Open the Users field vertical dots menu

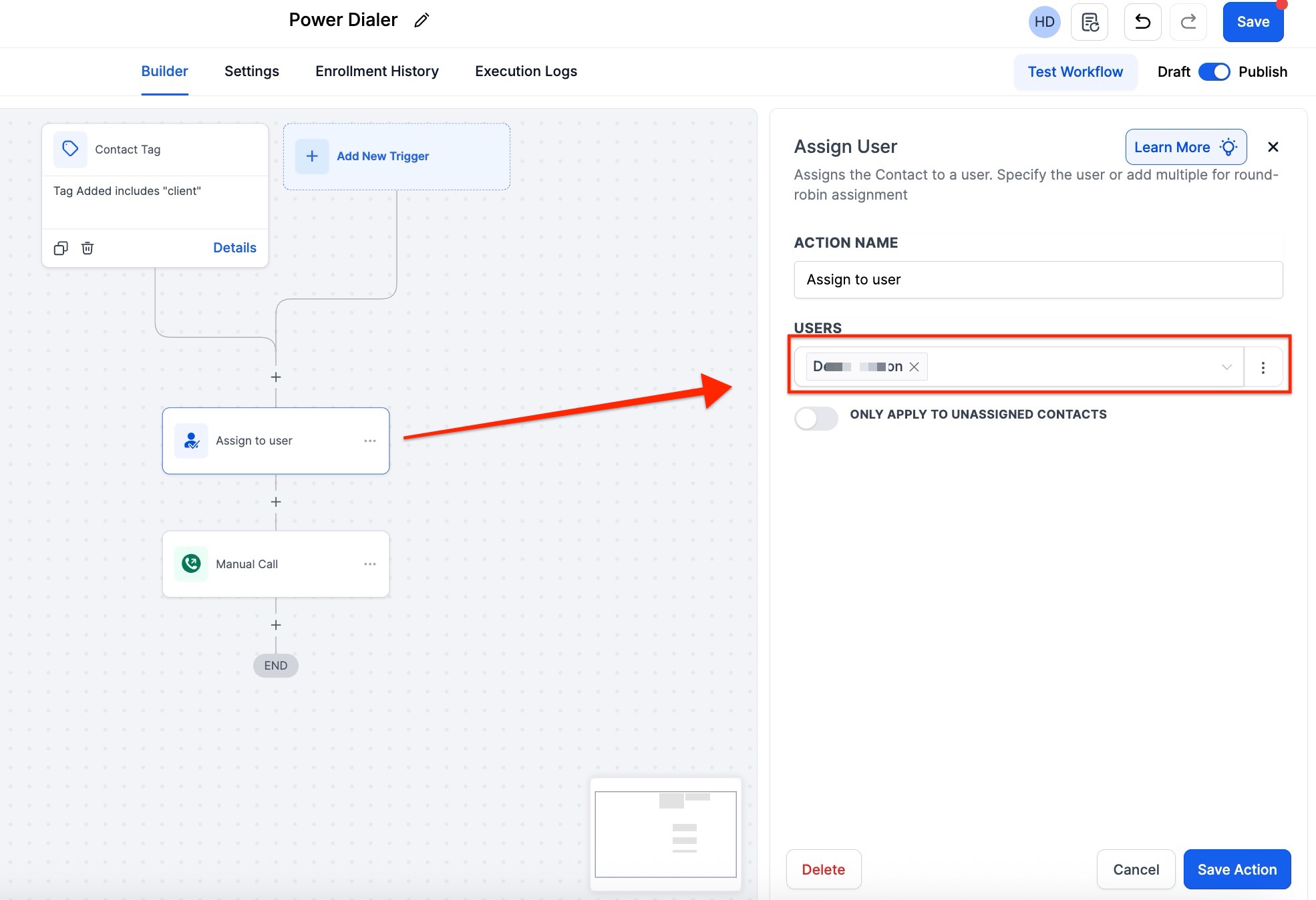1263,367
